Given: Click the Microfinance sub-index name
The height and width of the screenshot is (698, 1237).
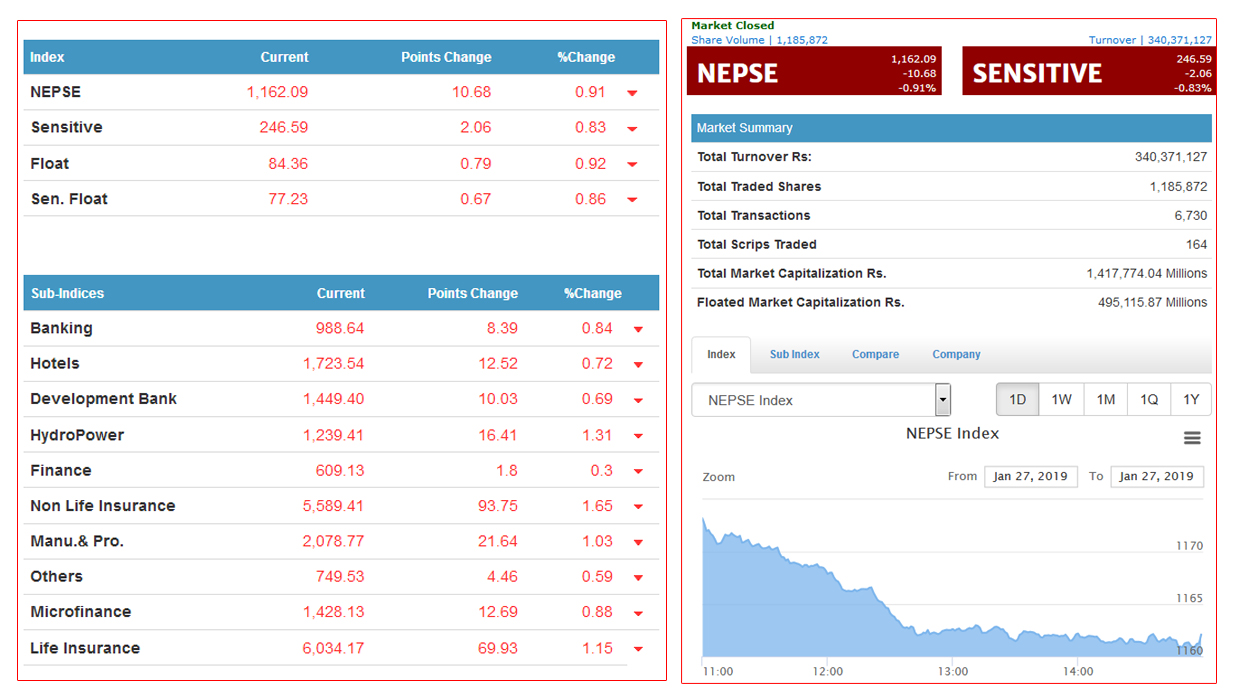Looking at the screenshot, I should (x=81, y=611).
